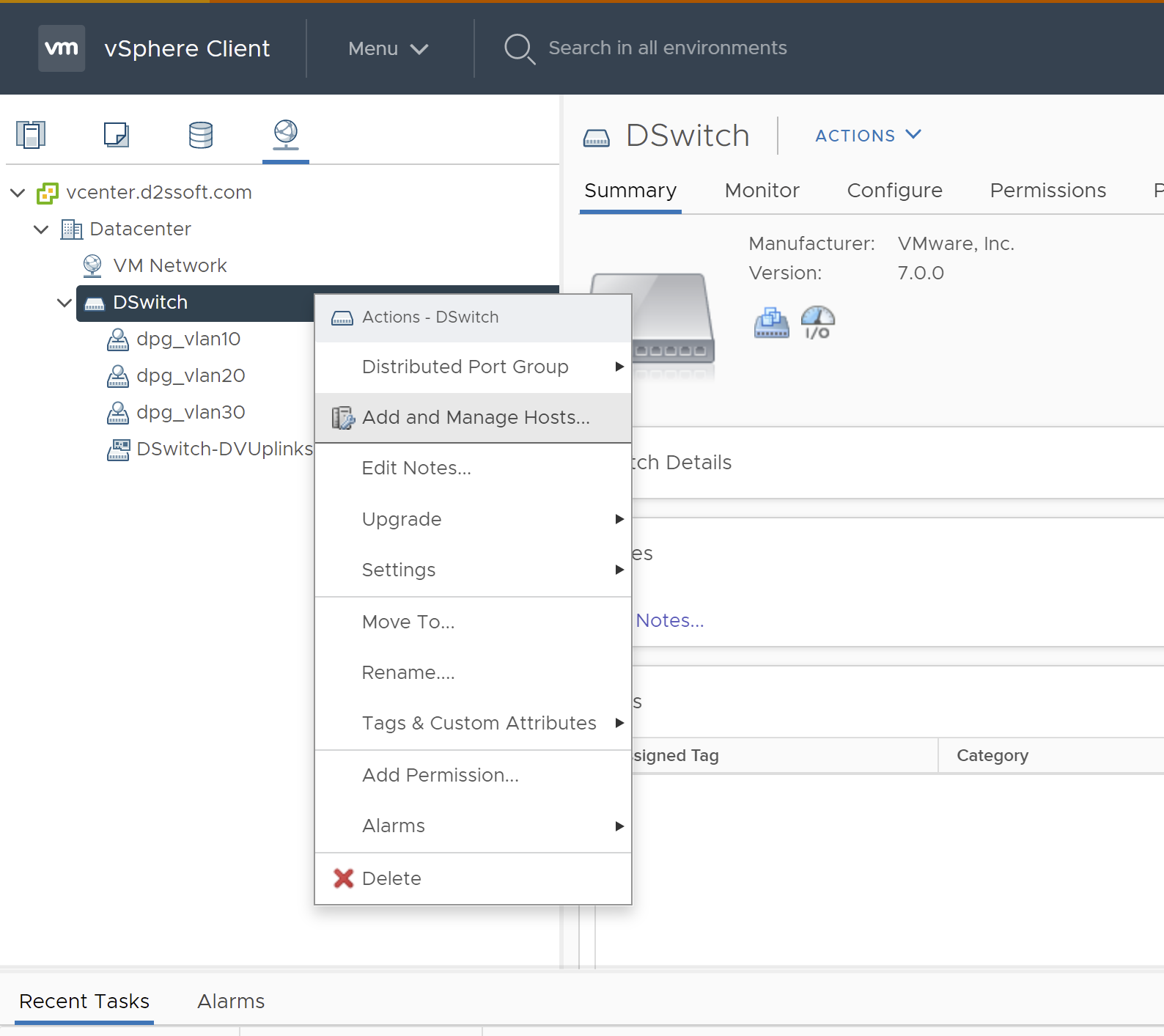1164x1036 pixels.
Task: Collapse the vcenter.d2ssoft.com tree node
Action: pyautogui.click(x=18, y=193)
